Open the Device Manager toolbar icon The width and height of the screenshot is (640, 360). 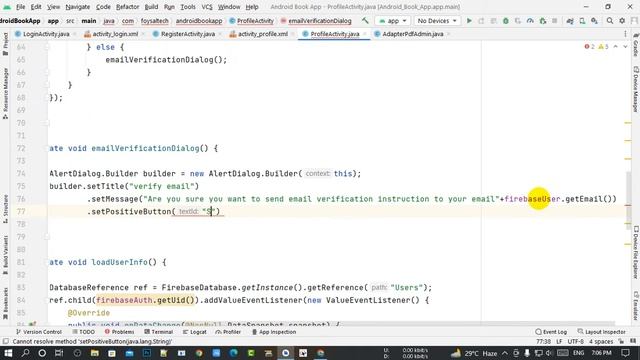tap(582, 20)
